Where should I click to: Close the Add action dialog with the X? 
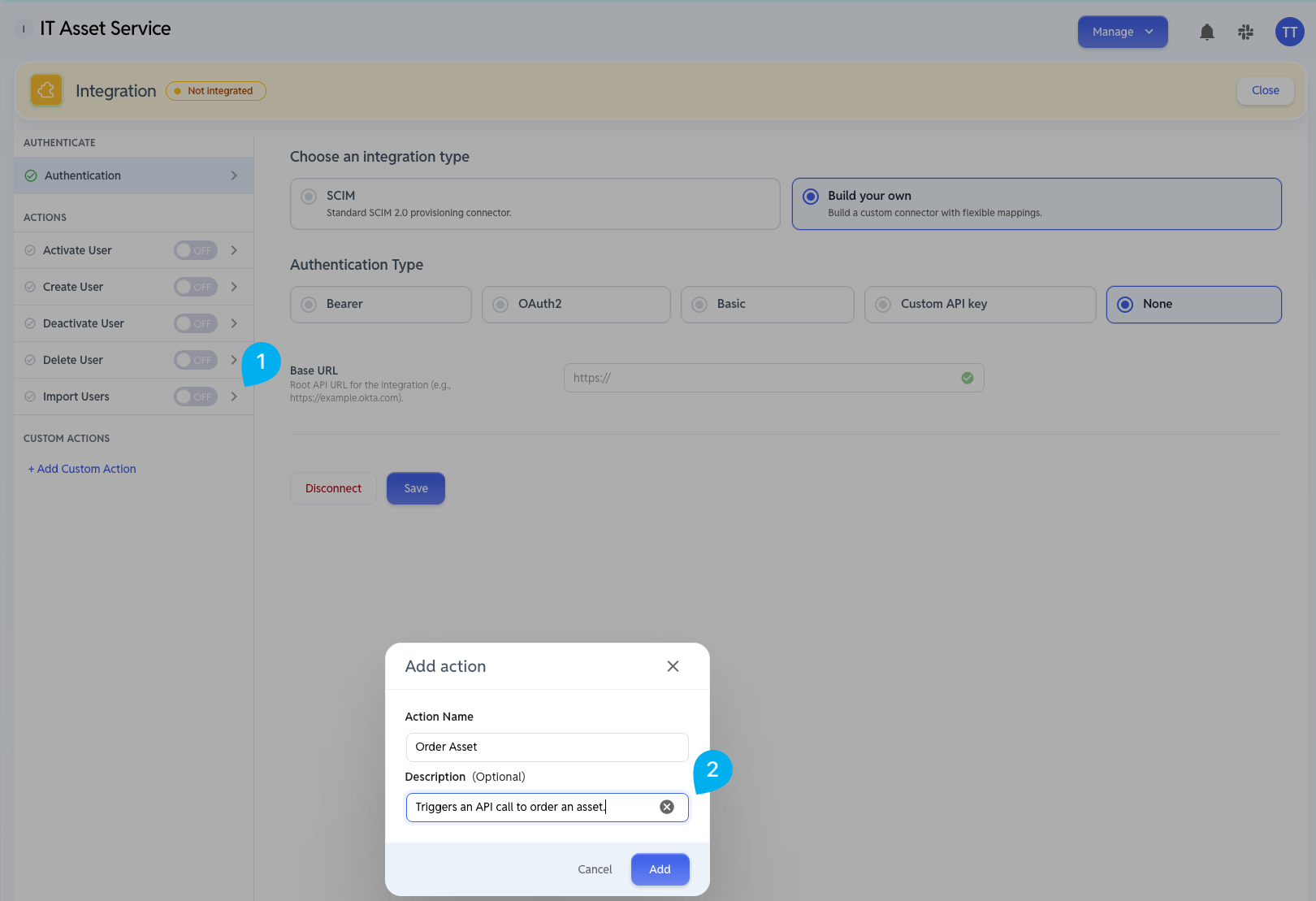[673, 666]
